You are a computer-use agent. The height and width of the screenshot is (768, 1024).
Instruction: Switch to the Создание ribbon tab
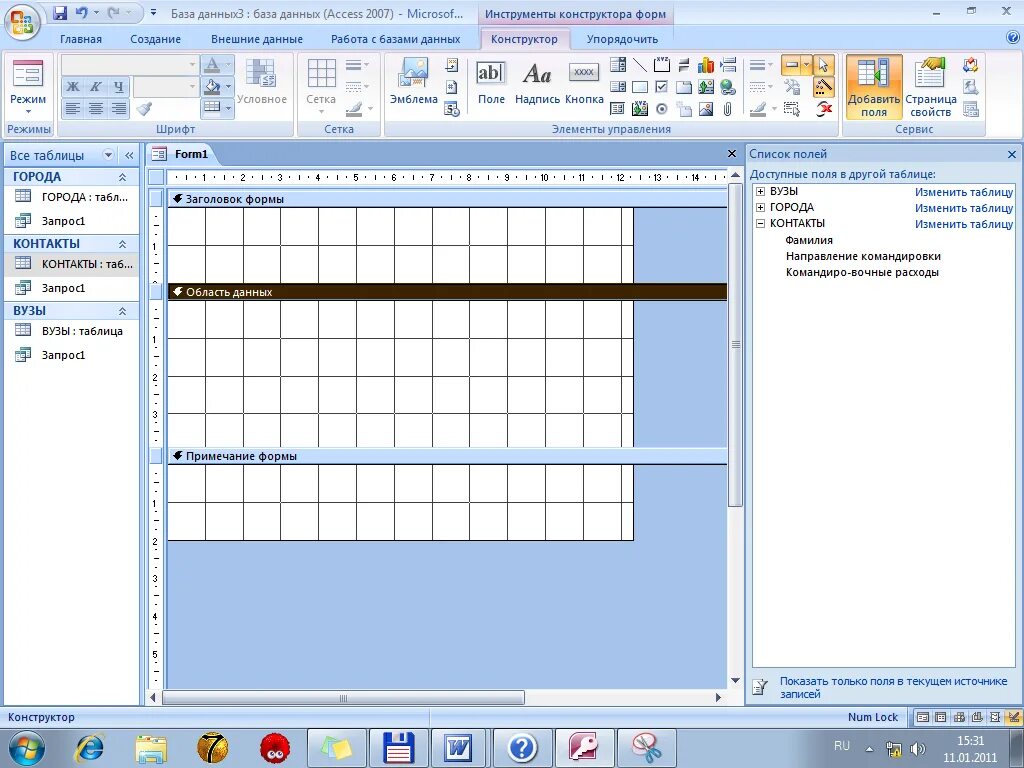[155, 39]
